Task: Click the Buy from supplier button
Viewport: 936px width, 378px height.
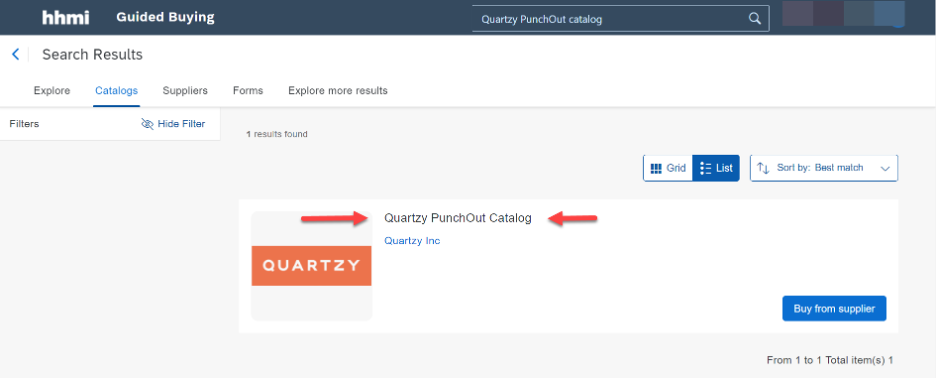Action: point(834,309)
